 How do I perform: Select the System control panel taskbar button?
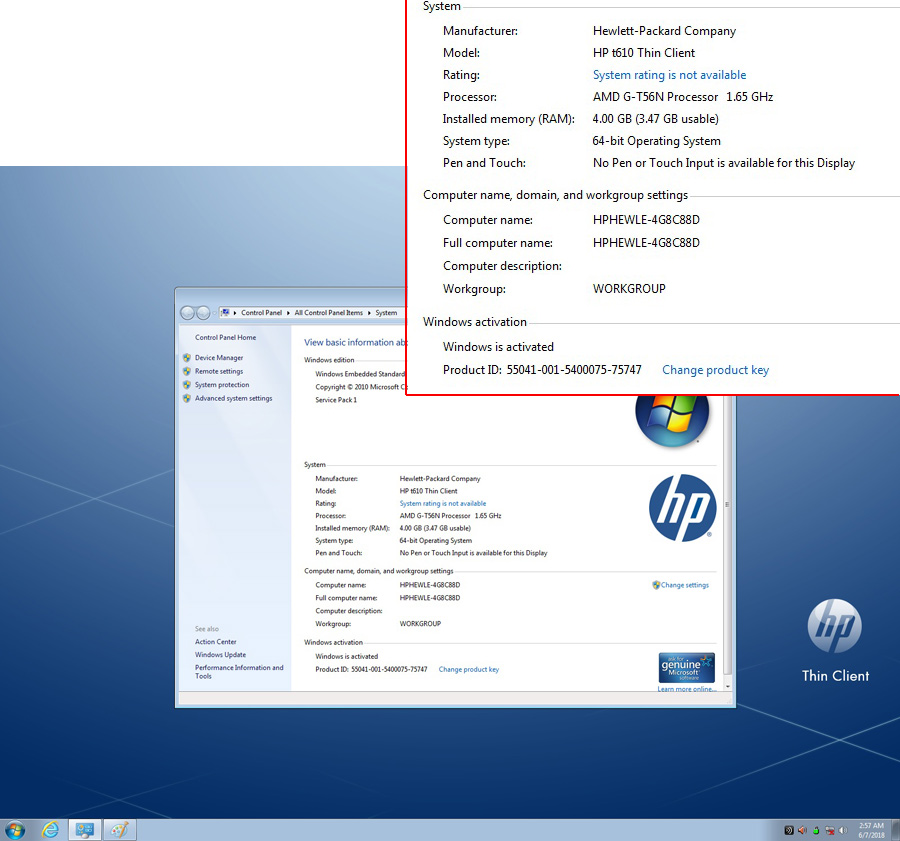pos(85,830)
